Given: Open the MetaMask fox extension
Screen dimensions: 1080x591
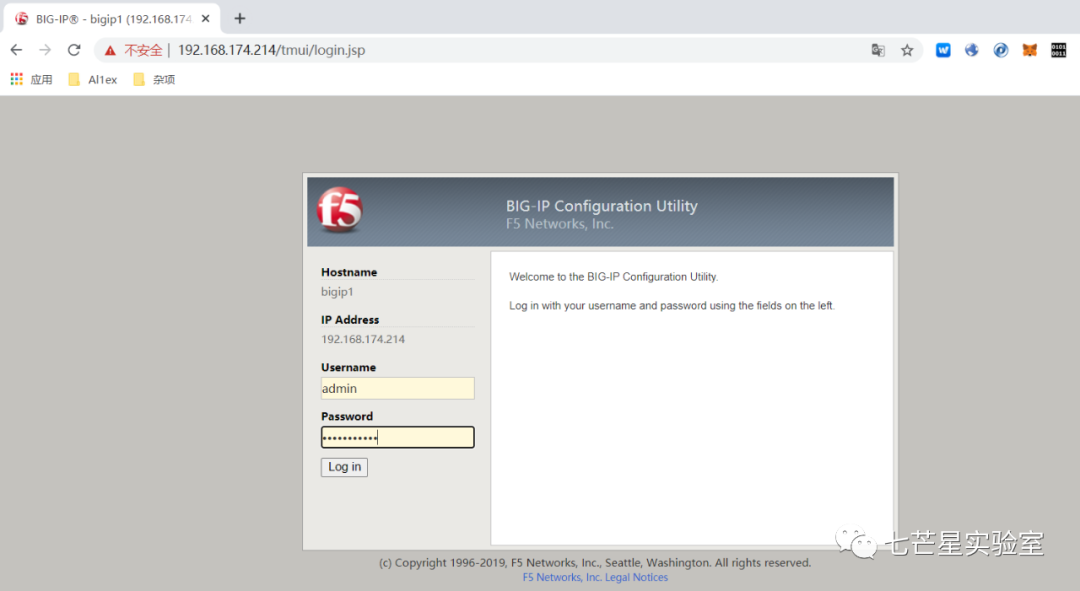Looking at the screenshot, I should (1030, 50).
